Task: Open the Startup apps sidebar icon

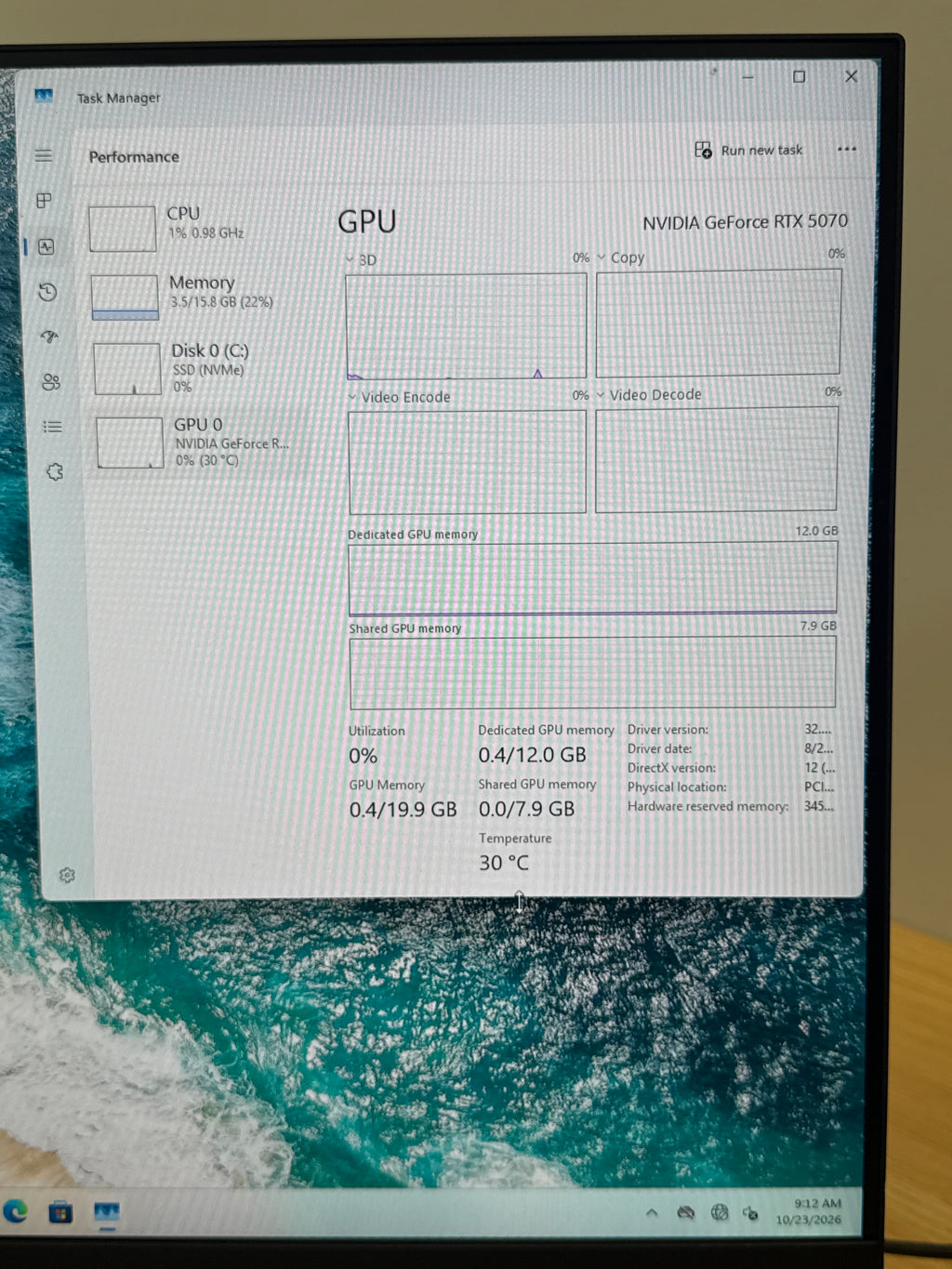Action: coord(50,337)
